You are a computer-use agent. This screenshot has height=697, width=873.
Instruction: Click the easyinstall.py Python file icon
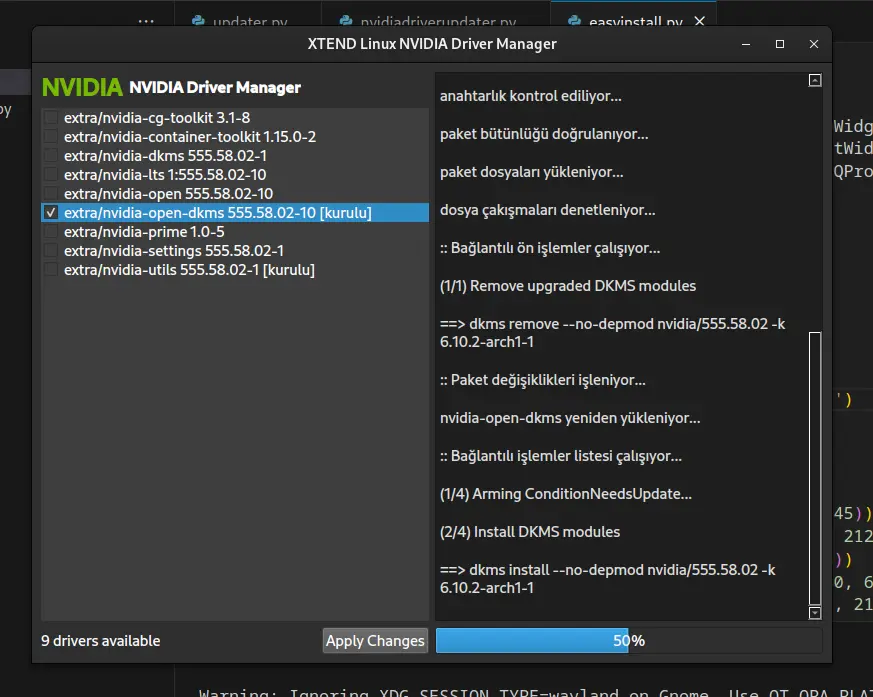coord(575,21)
